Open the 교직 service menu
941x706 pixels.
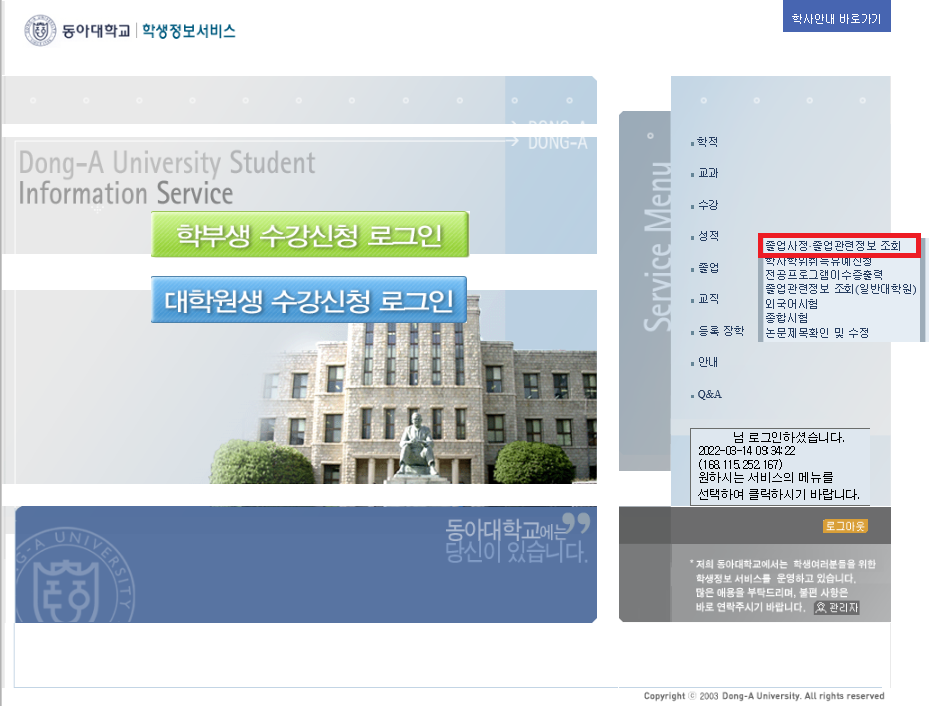tap(708, 299)
